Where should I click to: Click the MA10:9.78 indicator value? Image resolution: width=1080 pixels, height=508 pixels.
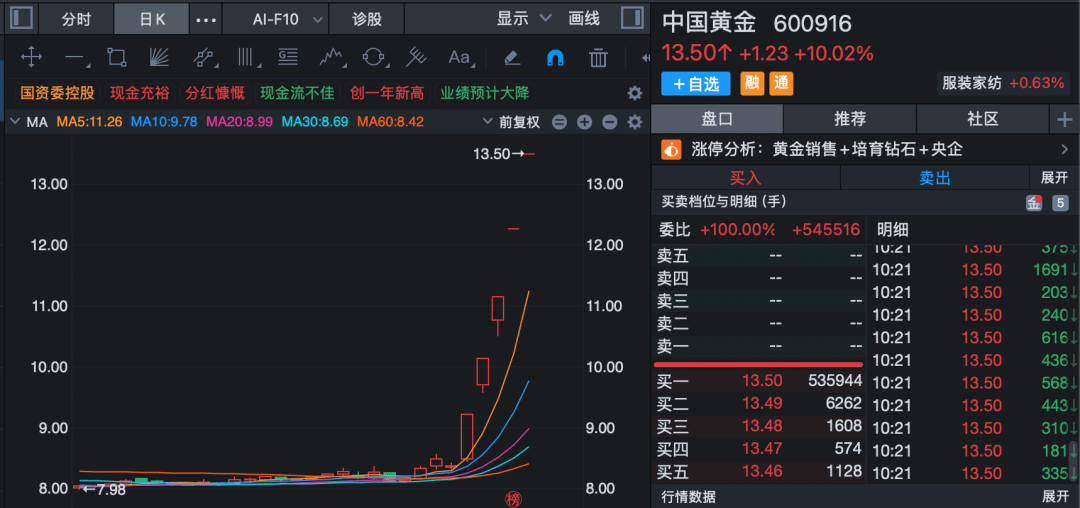click(164, 123)
